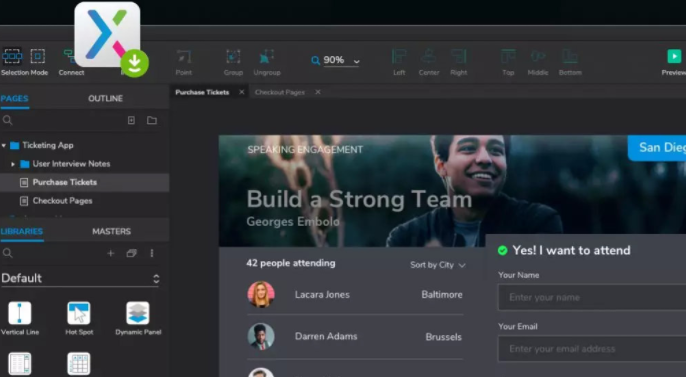Select the intersected Selection Mode icon

click(12, 56)
